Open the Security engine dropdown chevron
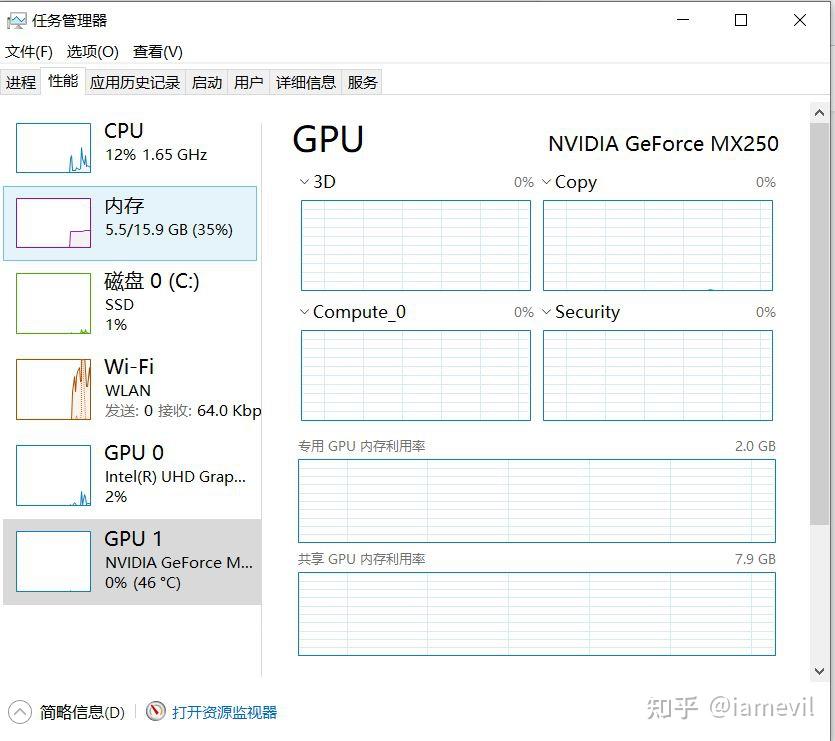This screenshot has width=835, height=741. pyautogui.click(x=546, y=312)
